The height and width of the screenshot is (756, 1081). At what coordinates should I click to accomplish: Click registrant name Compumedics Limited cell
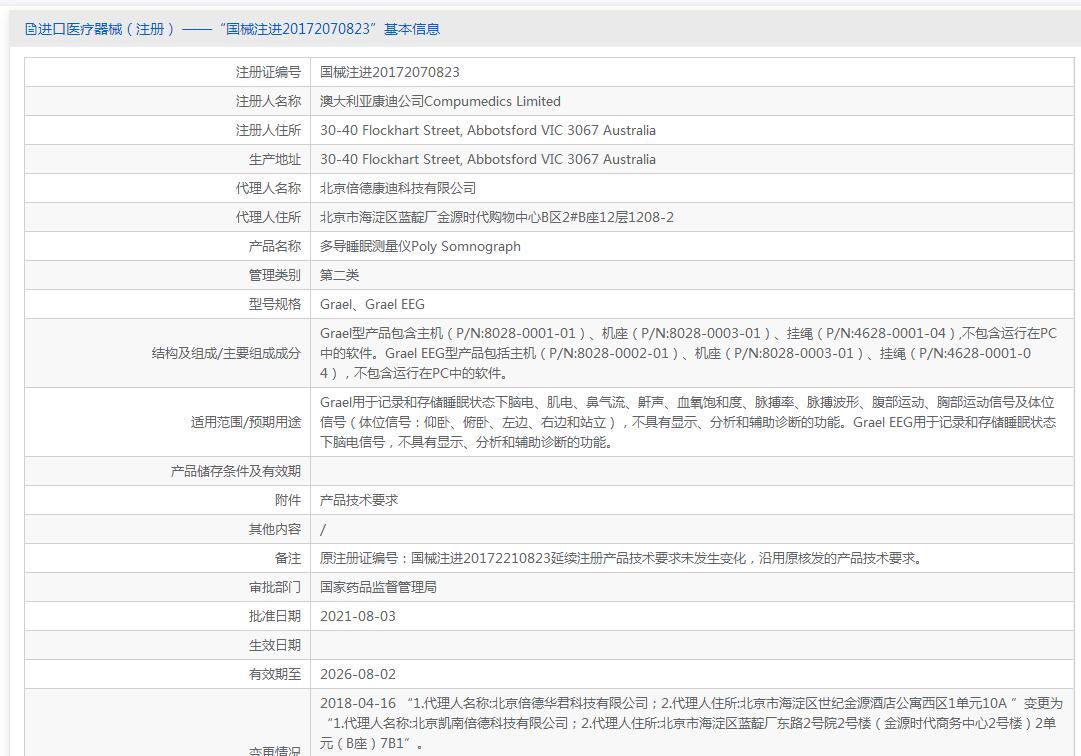coord(440,101)
